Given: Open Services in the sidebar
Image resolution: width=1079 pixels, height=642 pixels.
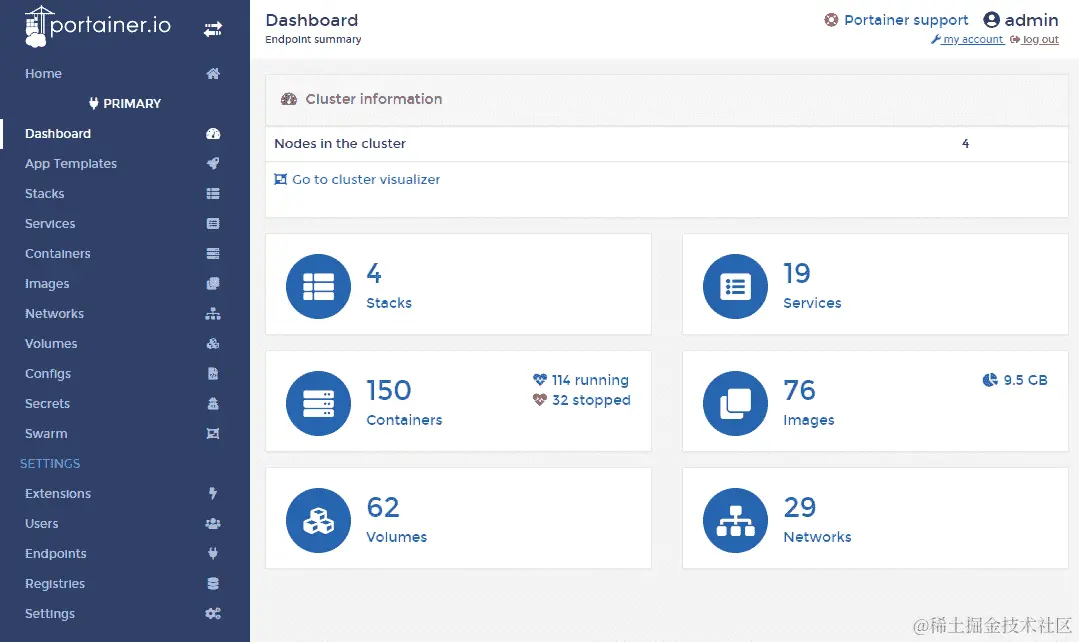Looking at the screenshot, I should pyautogui.click(x=50, y=224).
